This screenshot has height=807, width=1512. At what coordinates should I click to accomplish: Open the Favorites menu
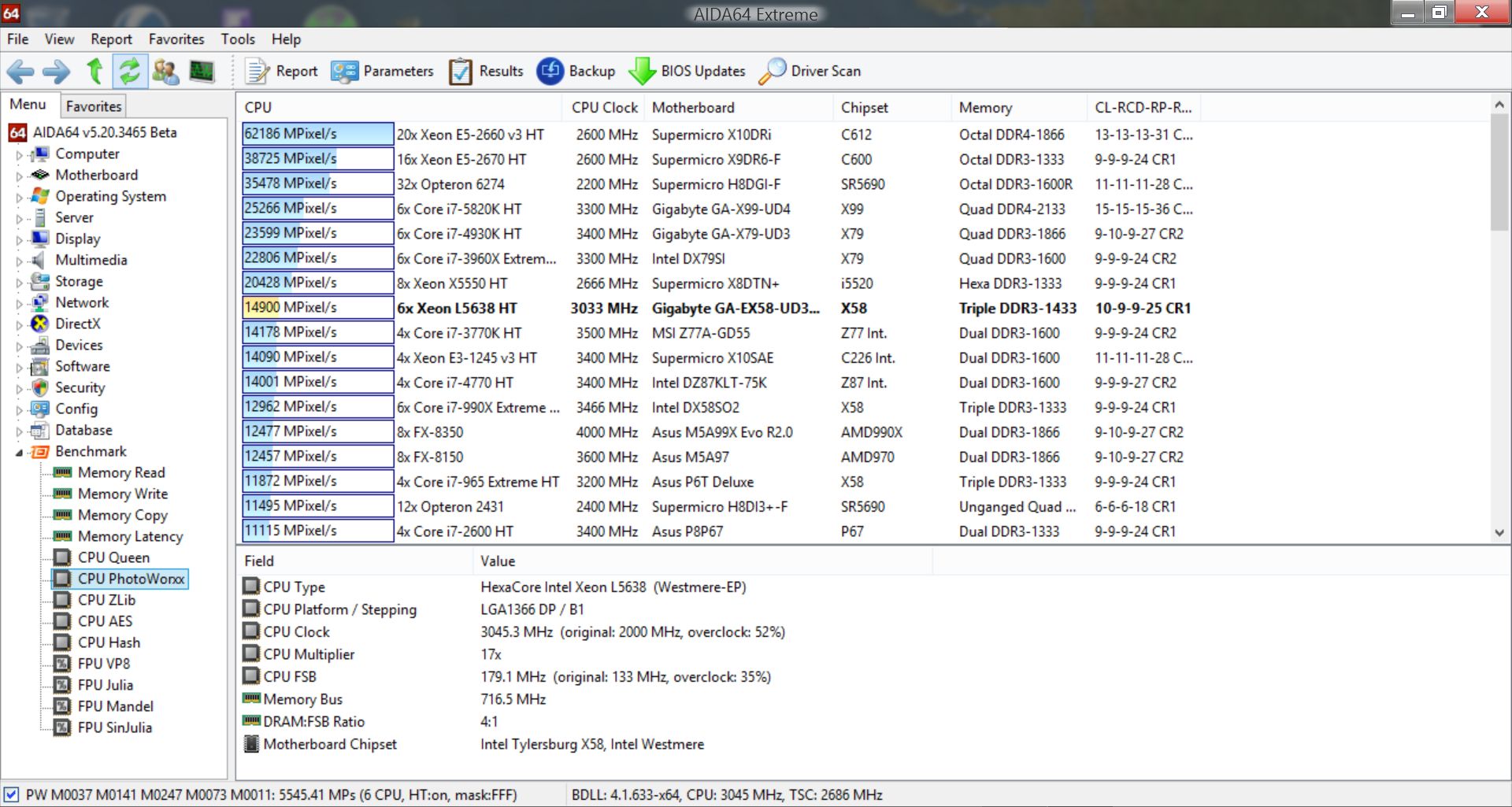(x=176, y=39)
